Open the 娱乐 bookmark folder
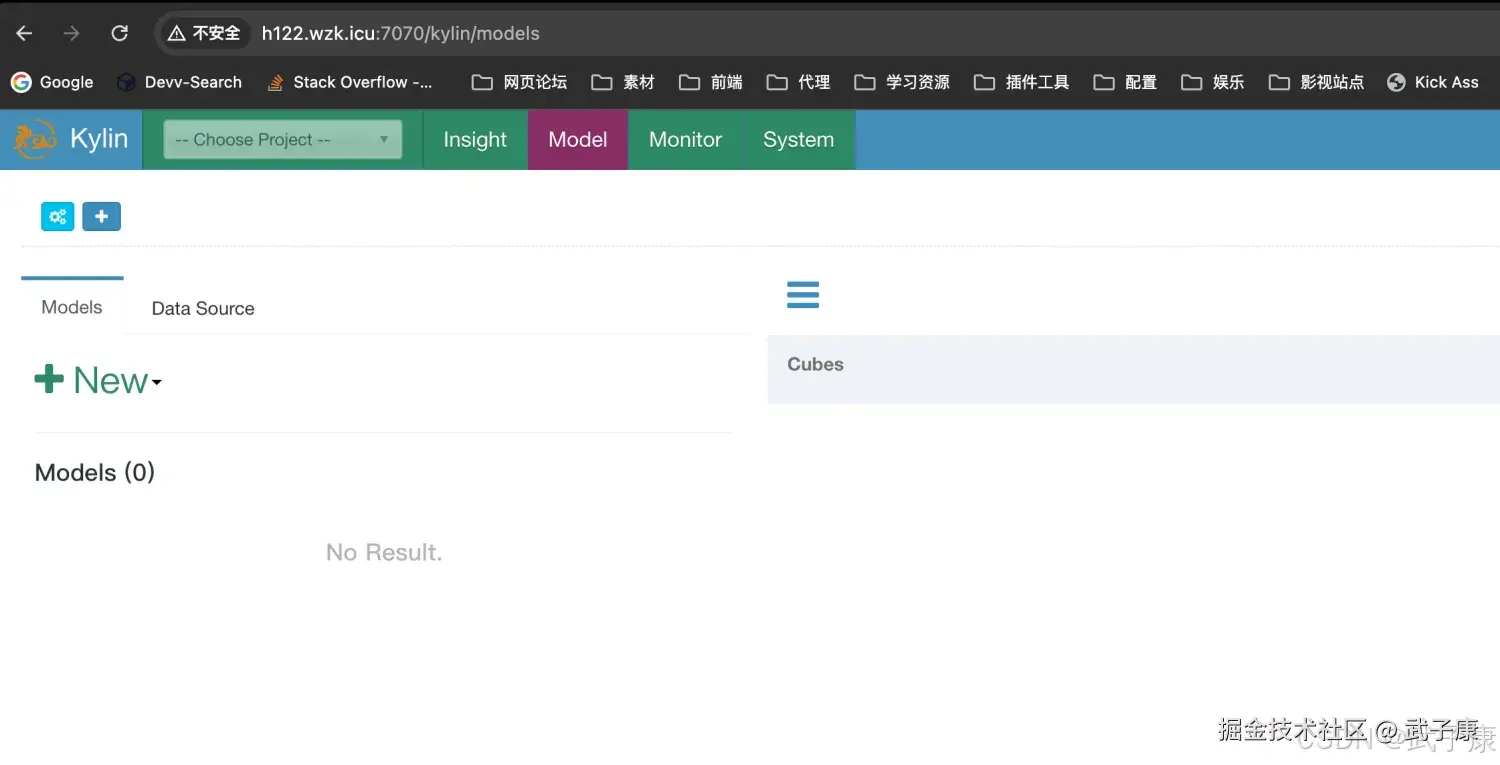 1212,82
